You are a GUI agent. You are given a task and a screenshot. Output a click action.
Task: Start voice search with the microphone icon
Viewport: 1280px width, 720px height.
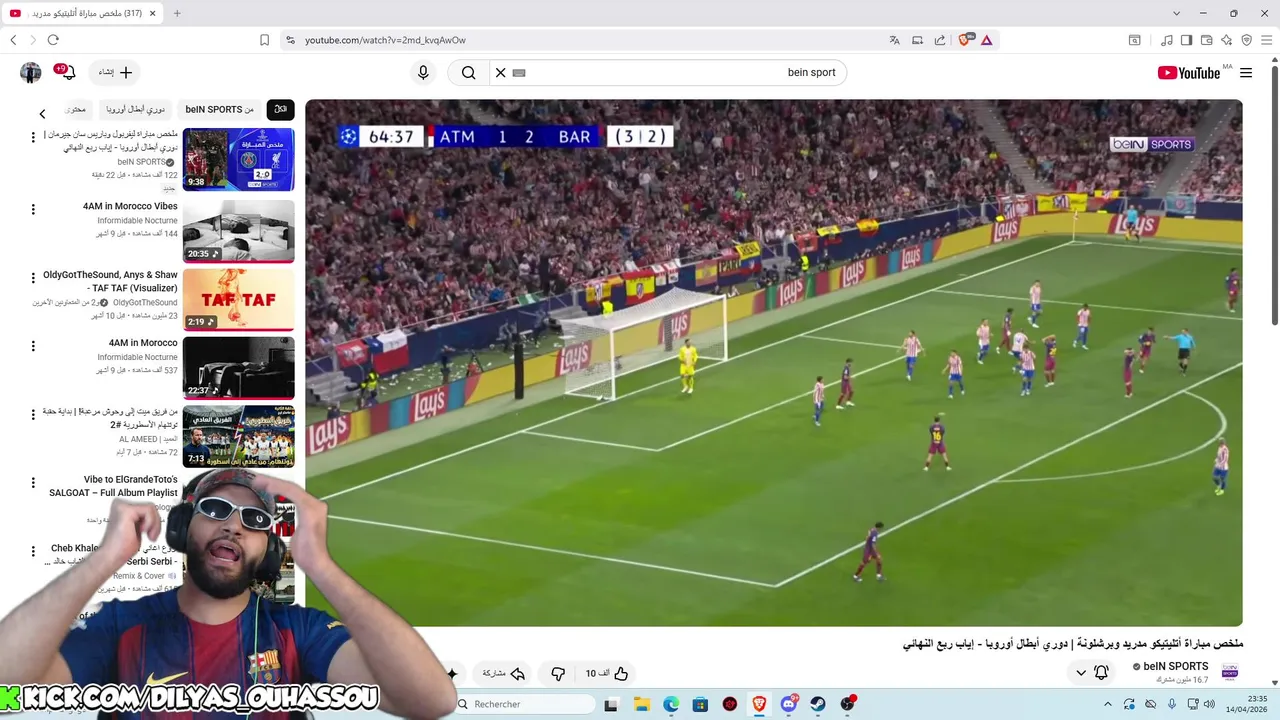pos(423,73)
